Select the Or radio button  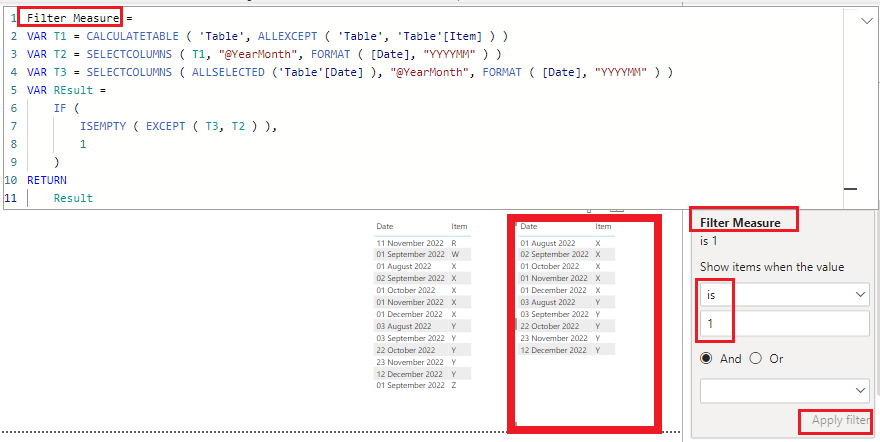coord(755,358)
